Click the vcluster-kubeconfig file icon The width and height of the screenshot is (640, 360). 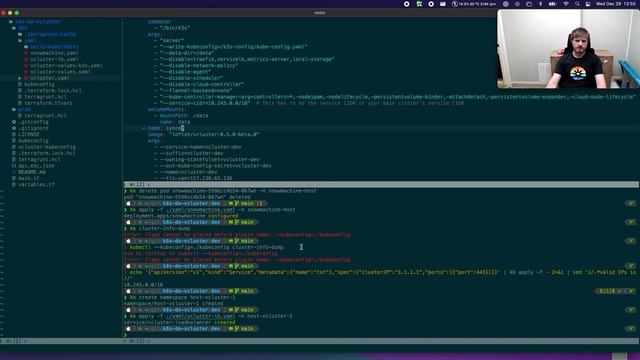point(14,147)
